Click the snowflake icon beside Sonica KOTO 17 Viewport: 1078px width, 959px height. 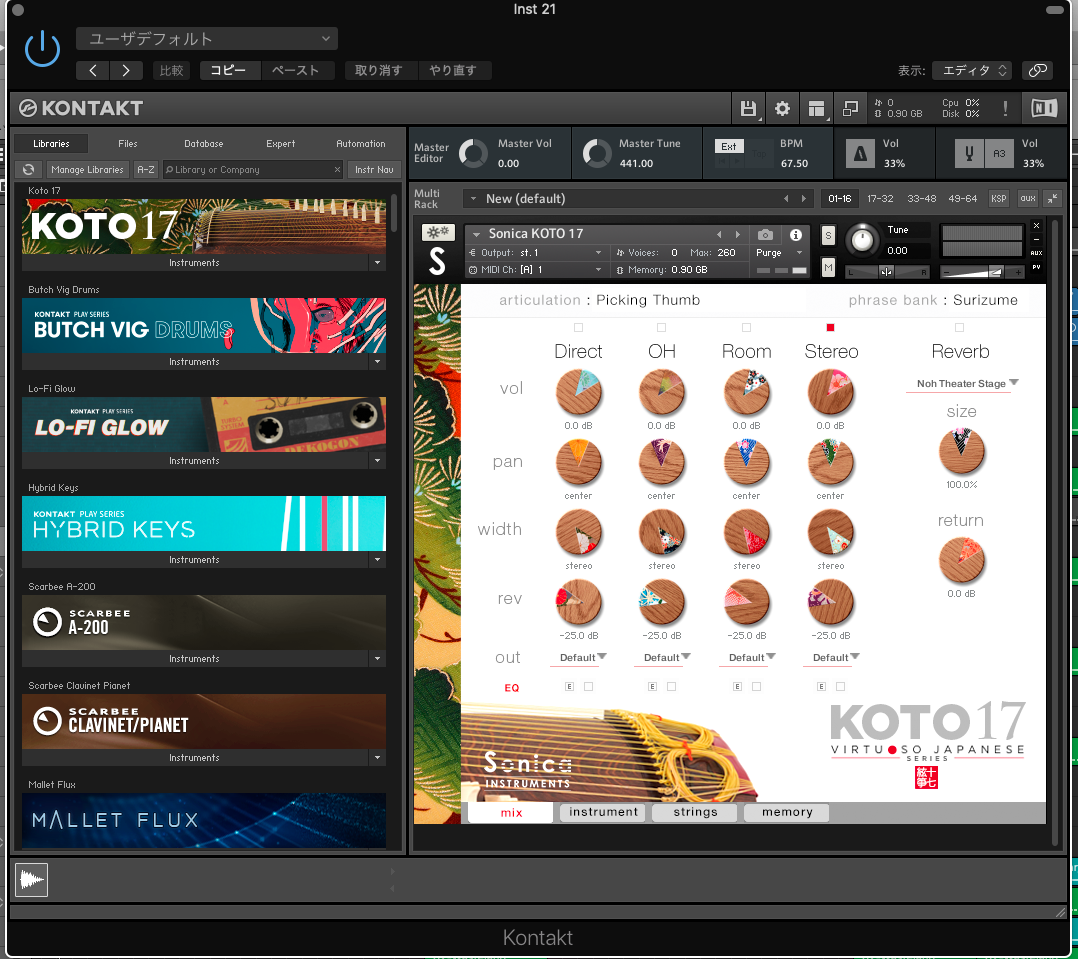coord(437,232)
